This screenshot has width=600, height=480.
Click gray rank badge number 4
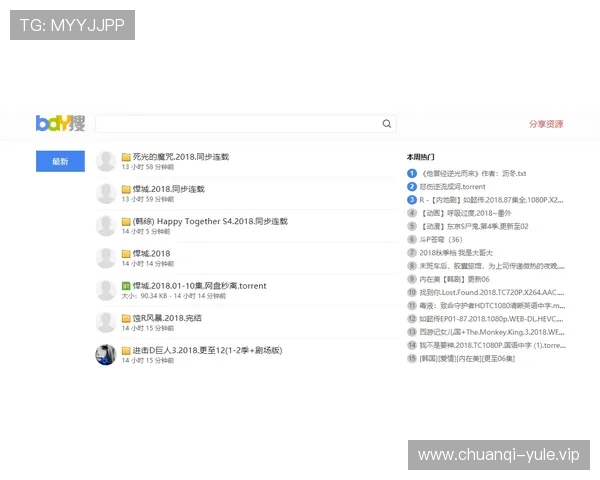click(412, 213)
